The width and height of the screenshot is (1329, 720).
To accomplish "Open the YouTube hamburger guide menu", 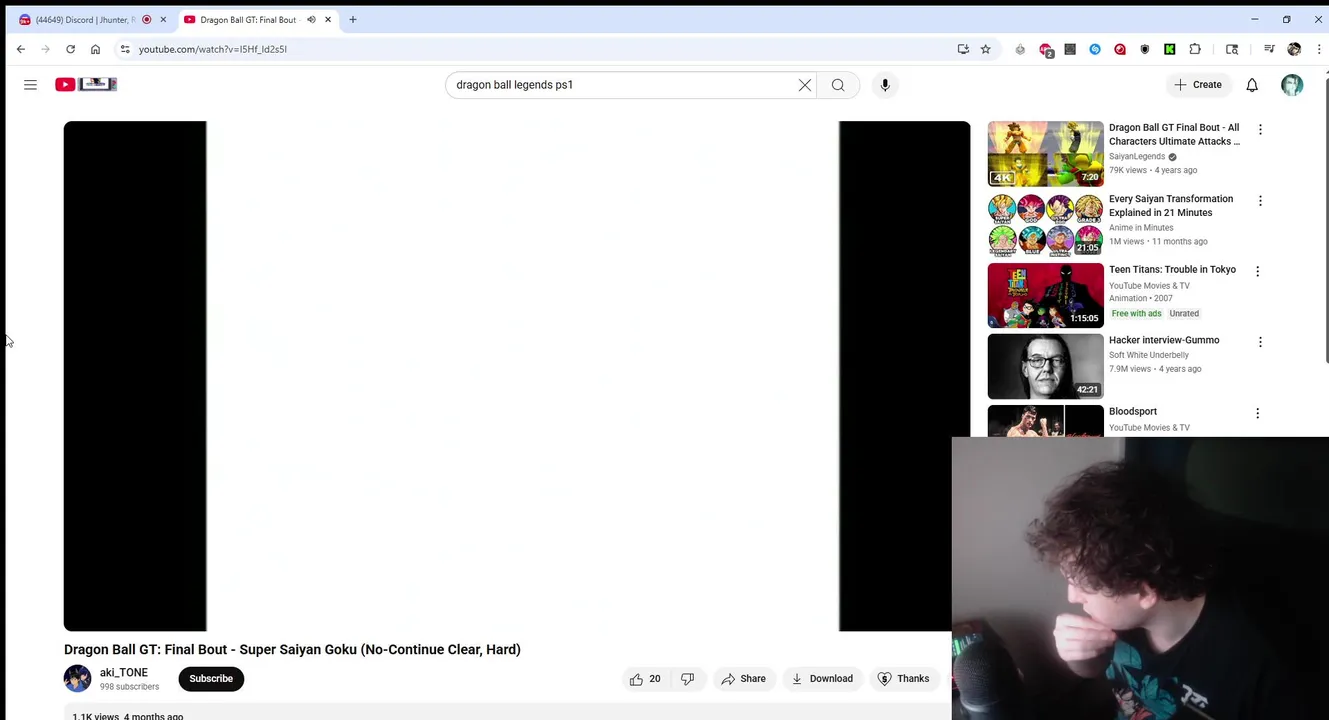I will click(x=30, y=85).
